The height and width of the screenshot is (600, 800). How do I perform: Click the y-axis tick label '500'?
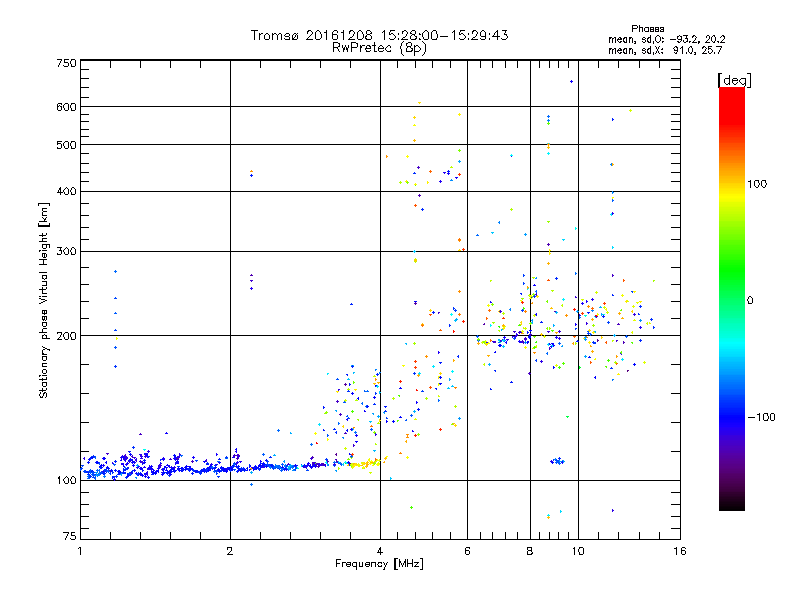pos(67,145)
